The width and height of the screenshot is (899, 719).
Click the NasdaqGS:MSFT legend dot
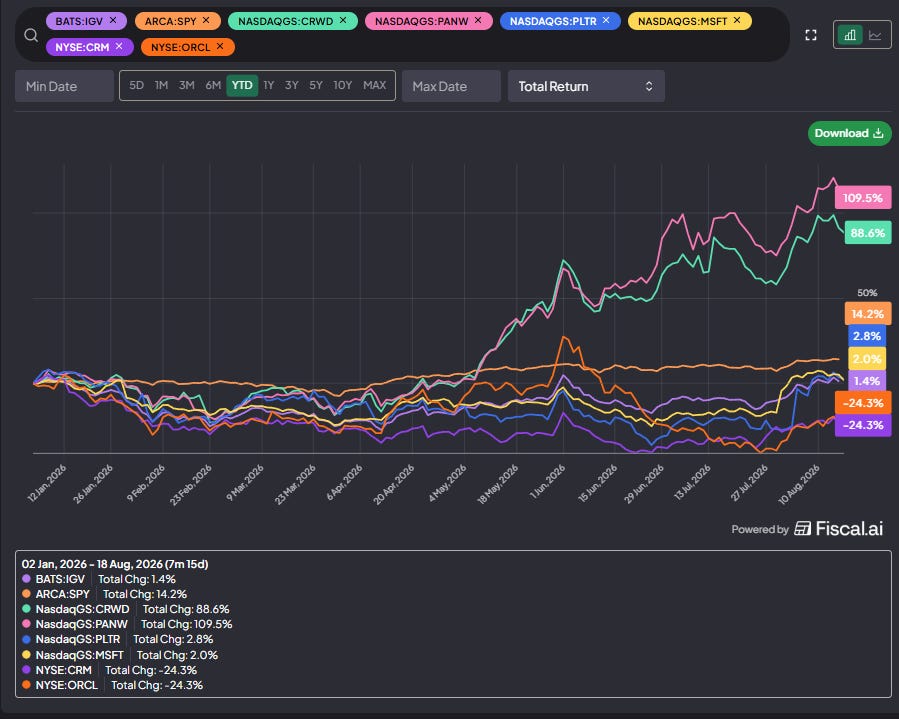(x=26, y=654)
